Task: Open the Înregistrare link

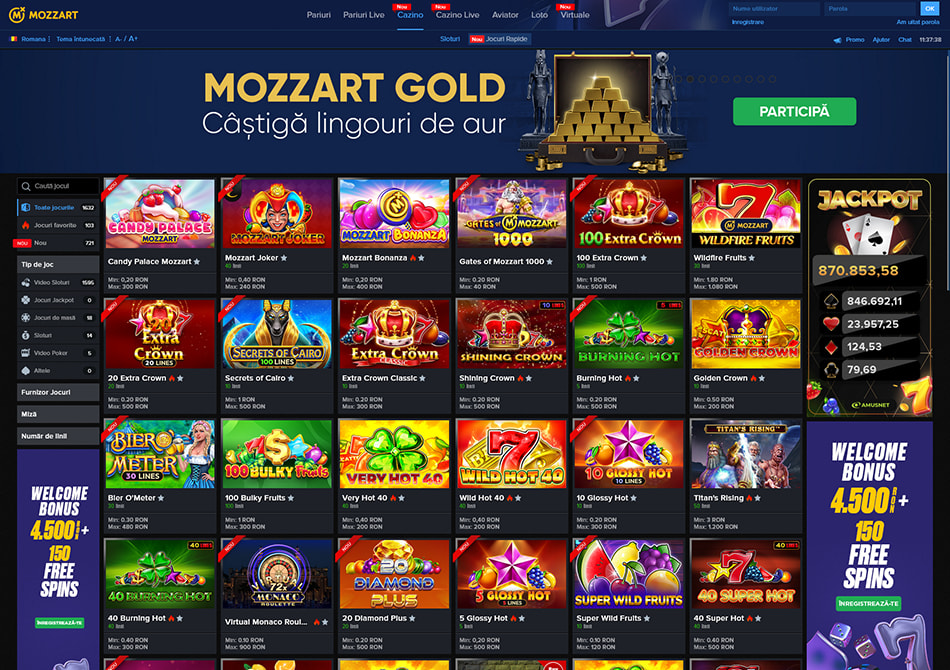Action: tap(748, 22)
